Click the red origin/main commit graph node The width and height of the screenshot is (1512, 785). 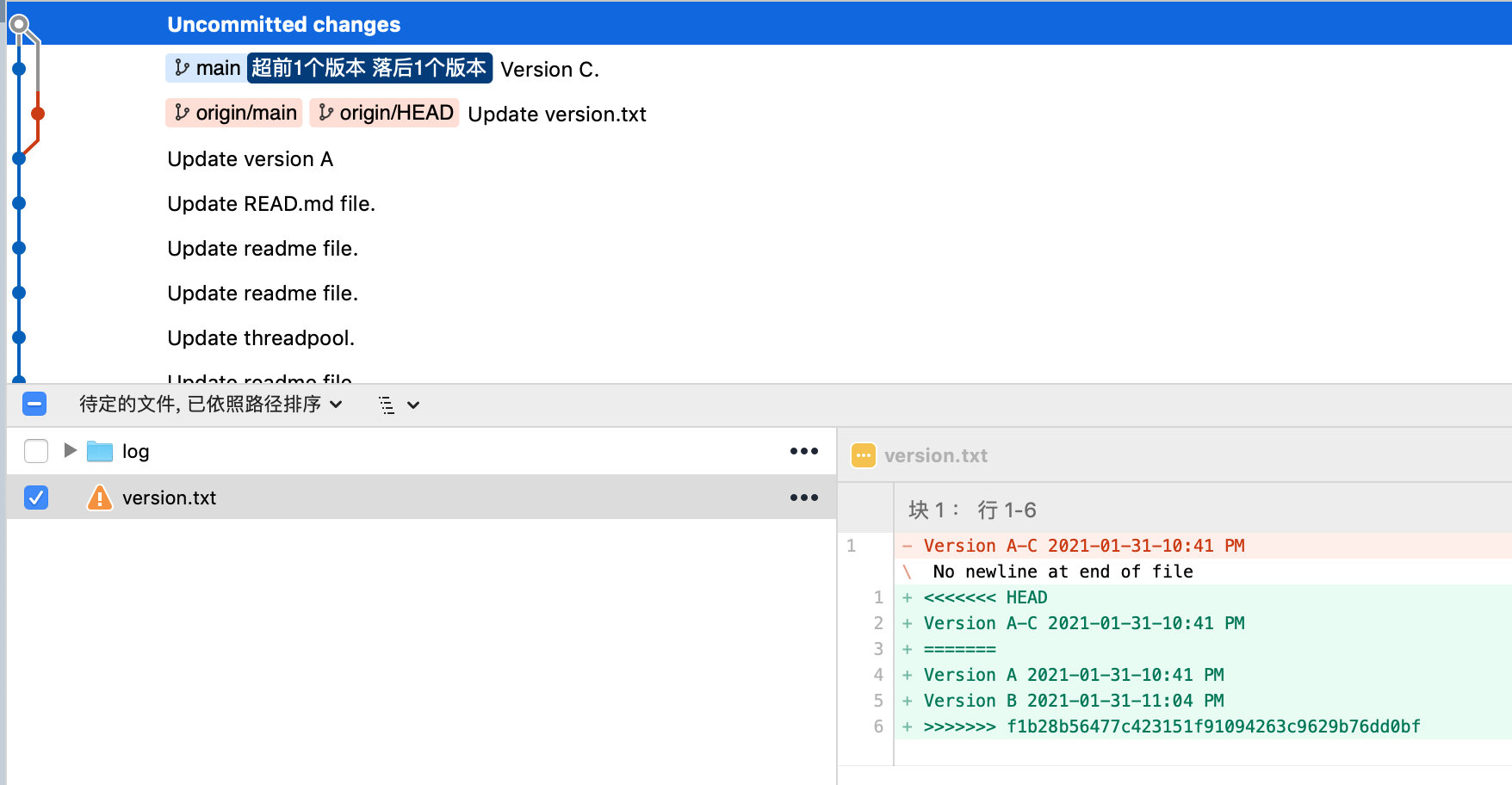(x=38, y=114)
